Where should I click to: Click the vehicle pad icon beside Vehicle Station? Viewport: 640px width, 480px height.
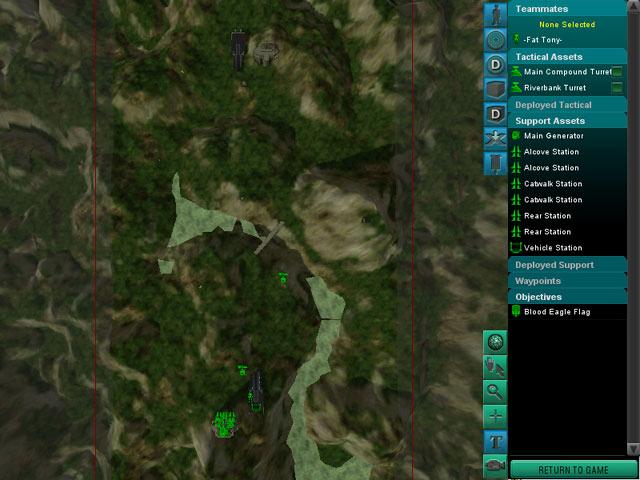[x=516, y=247]
